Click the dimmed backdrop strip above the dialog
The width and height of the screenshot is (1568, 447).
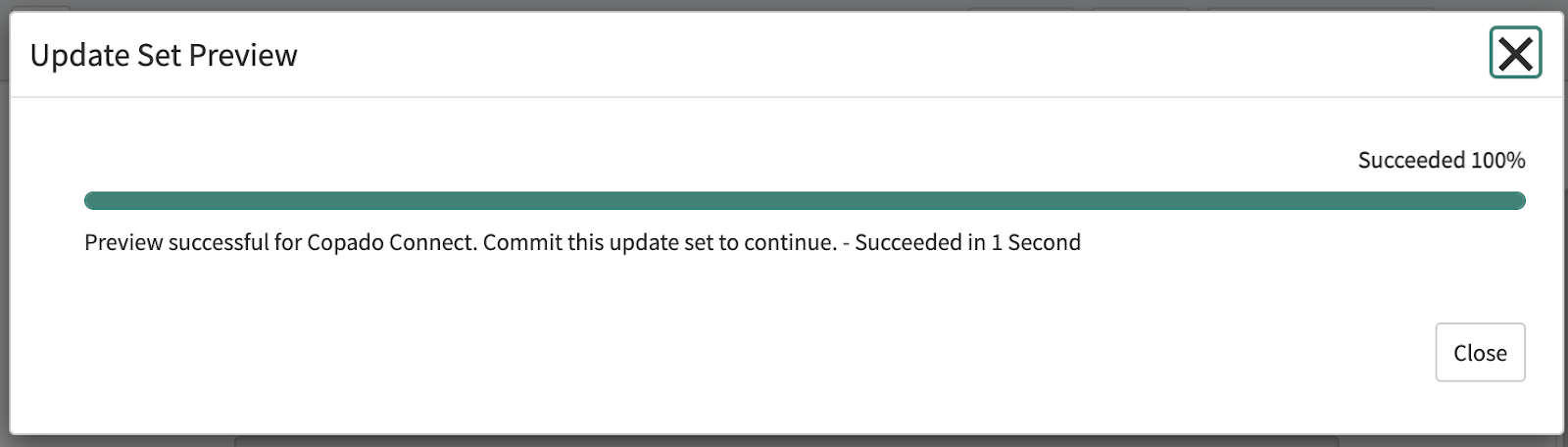pos(784,5)
